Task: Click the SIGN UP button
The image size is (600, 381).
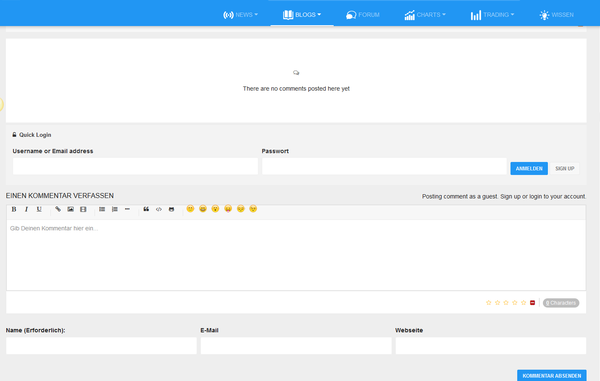Action: 565,168
